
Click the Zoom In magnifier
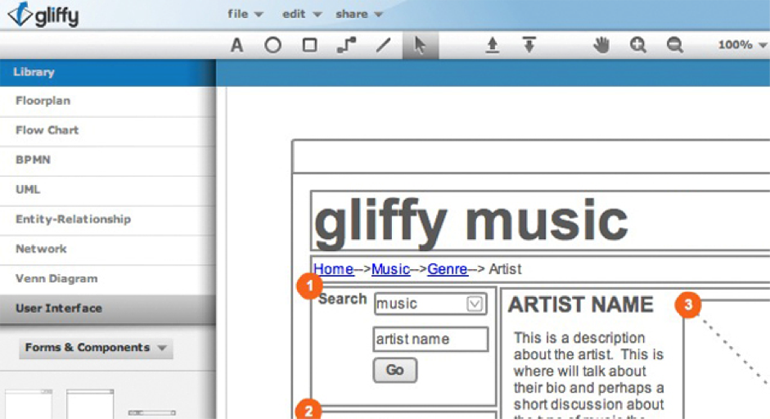click(638, 45)
